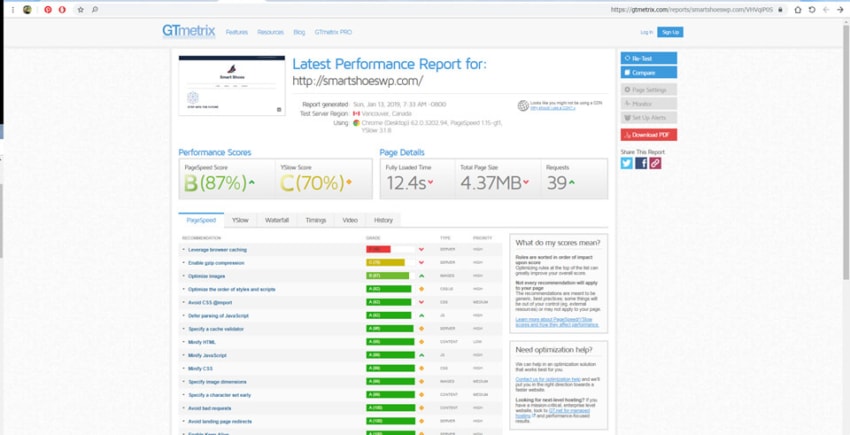Click green up arrow on Minify JavaScript row
850x435 pixels.
pyautogui.click(x=421, y=355)
